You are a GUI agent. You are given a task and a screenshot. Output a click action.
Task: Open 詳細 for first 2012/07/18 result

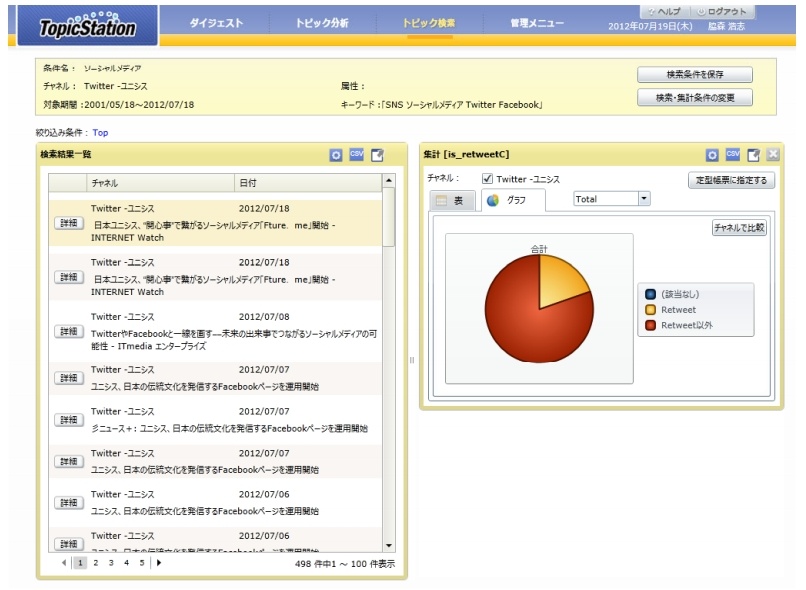69,223
